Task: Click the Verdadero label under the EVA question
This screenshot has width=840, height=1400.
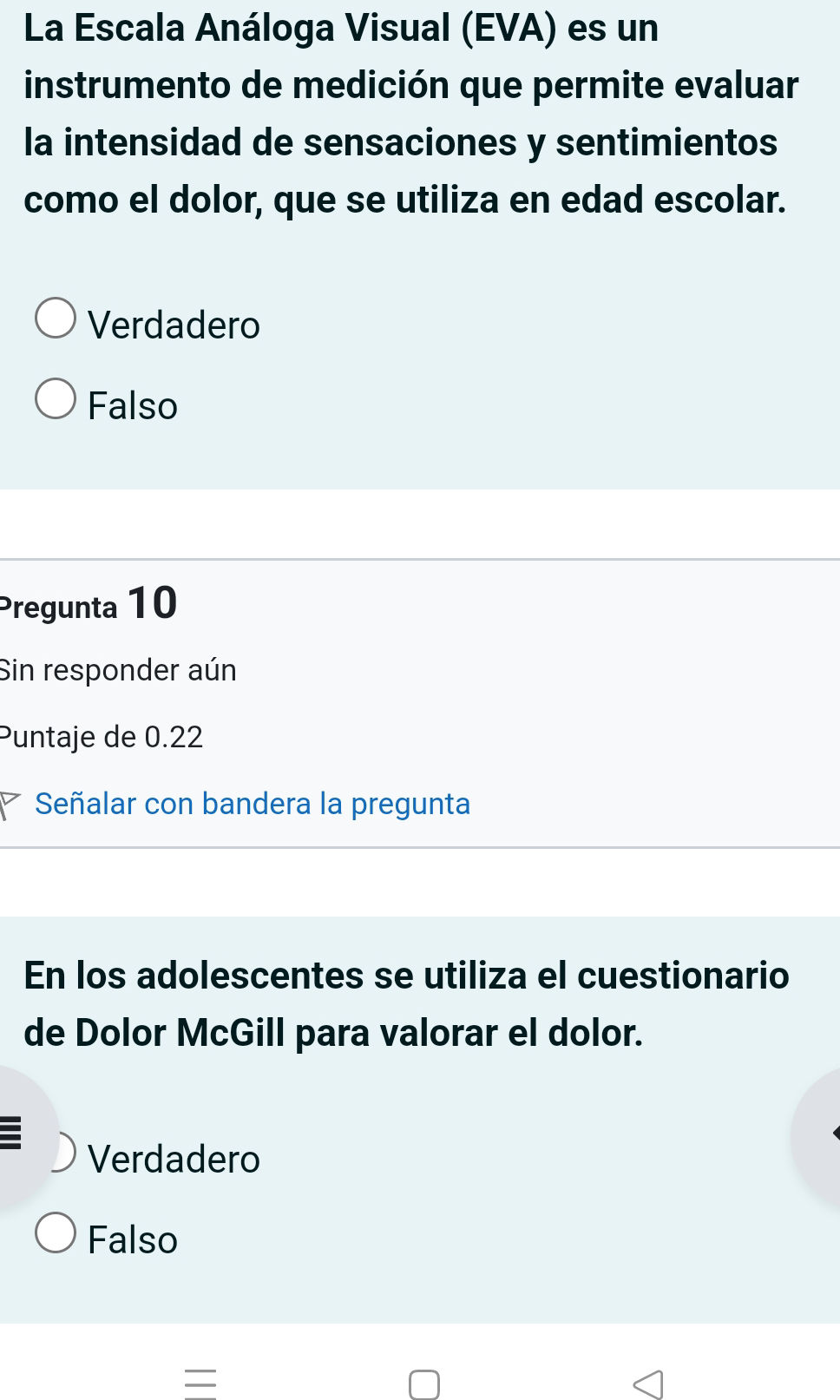Action: point(174,325)
